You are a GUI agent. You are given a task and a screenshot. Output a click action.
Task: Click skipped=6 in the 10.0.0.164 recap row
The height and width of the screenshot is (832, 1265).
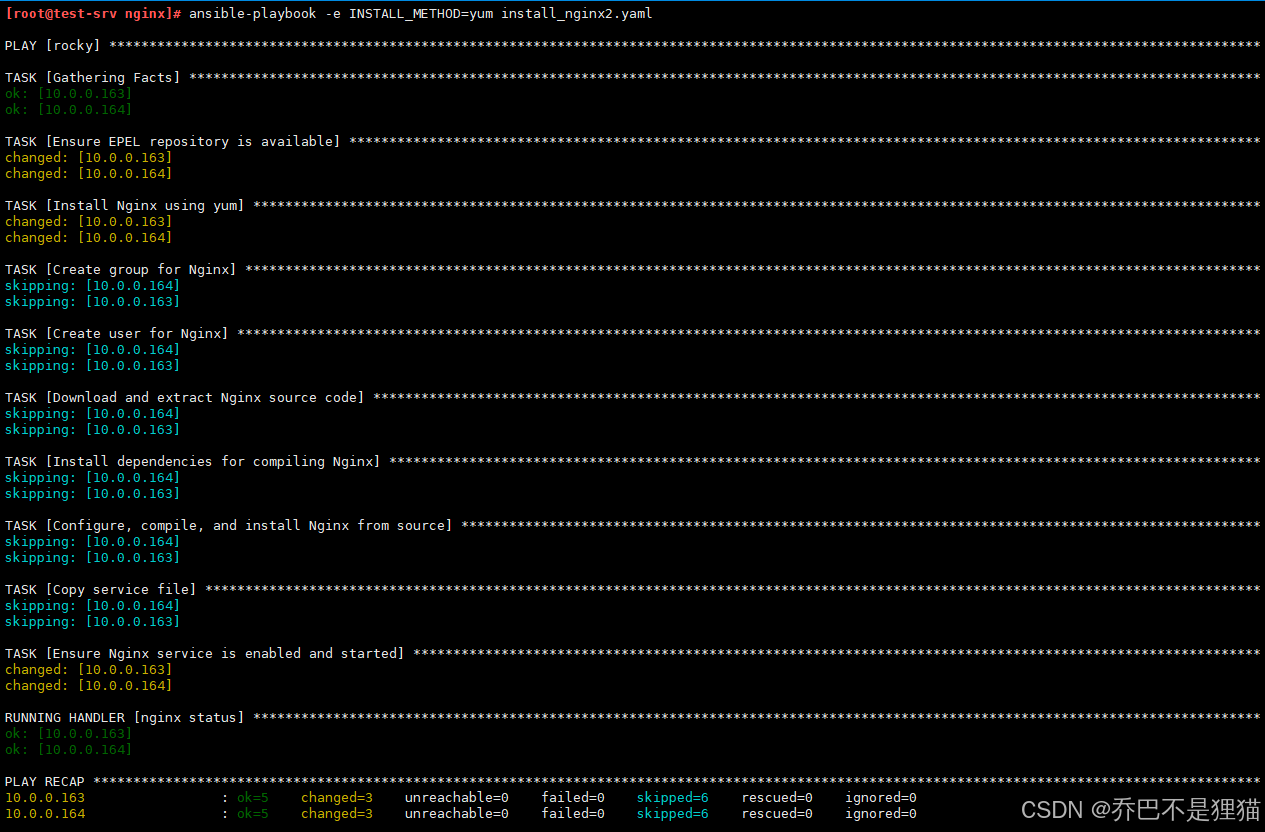(x=673, y=814)
